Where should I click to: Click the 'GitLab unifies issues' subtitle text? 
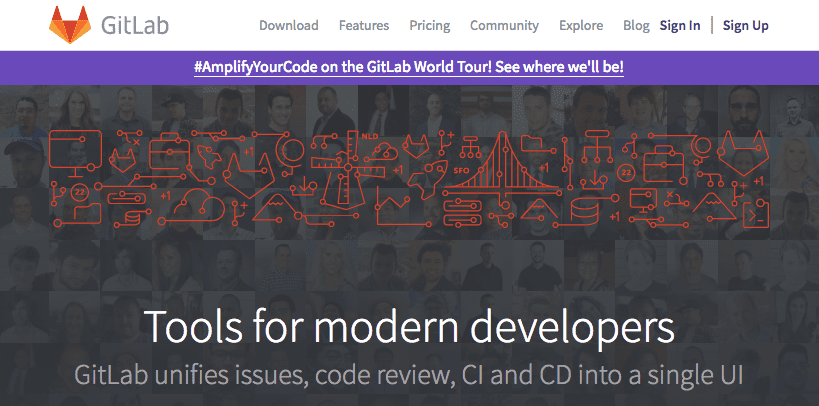408,375
